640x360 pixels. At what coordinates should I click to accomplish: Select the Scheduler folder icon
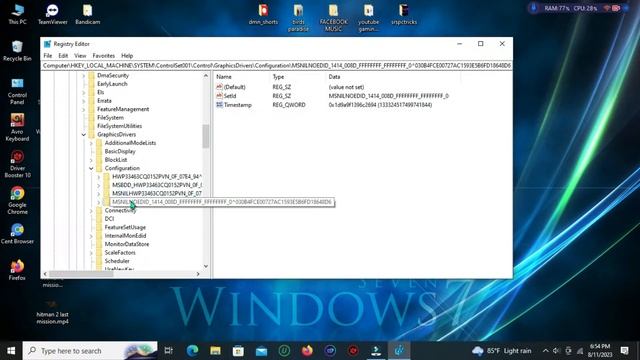pyautogui.click(x=99, y=261)
